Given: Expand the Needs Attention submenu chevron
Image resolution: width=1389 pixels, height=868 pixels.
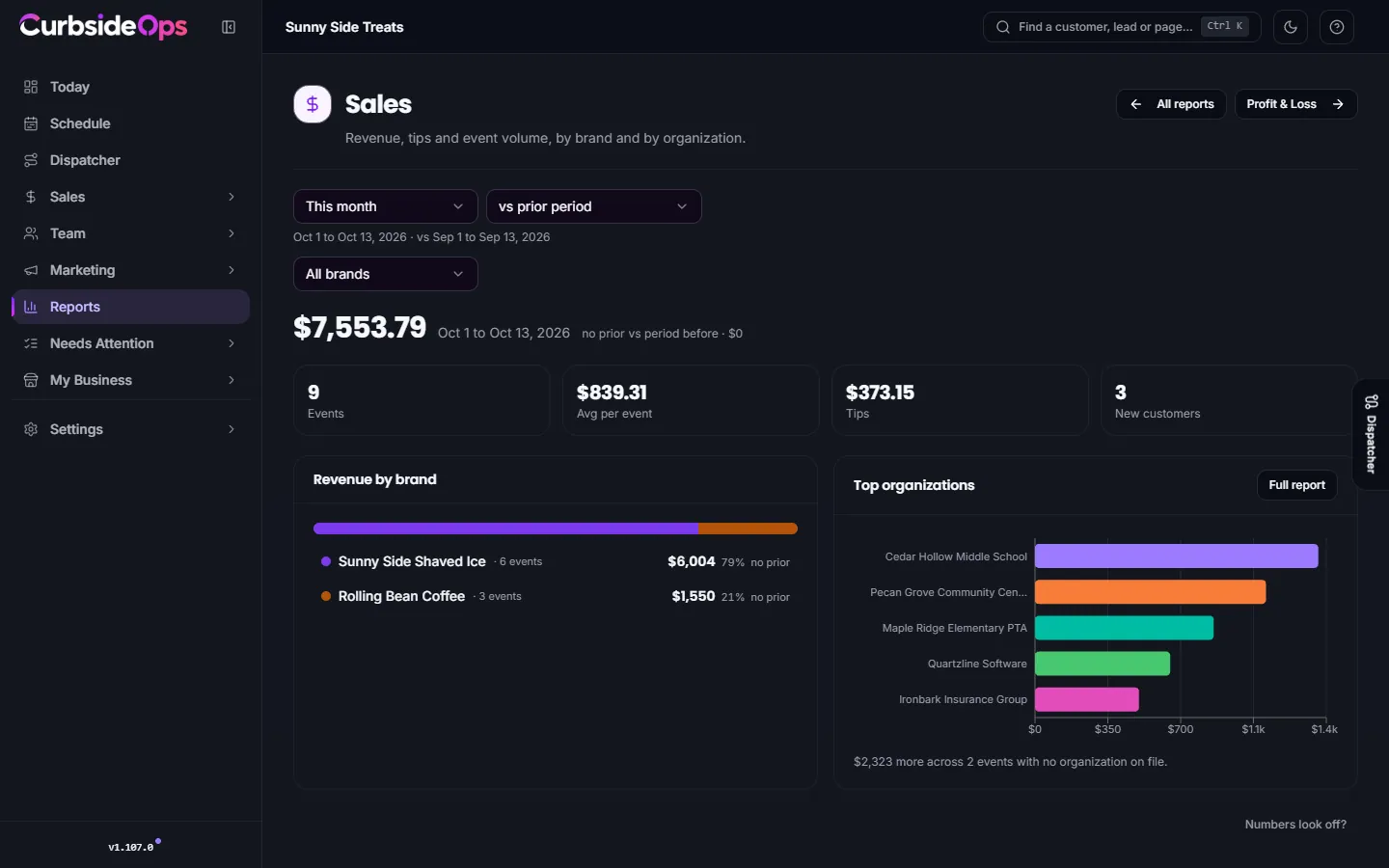Looking at the screenshot, I should pos(231,343).
